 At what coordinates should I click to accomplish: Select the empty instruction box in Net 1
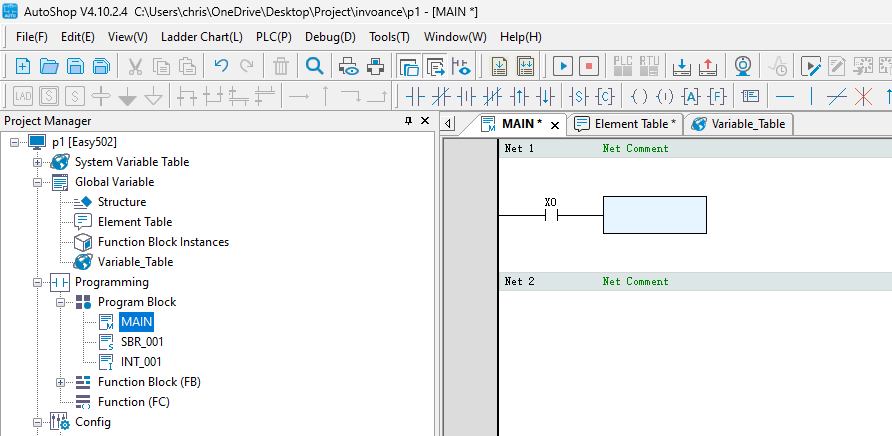tap(655, 215)
